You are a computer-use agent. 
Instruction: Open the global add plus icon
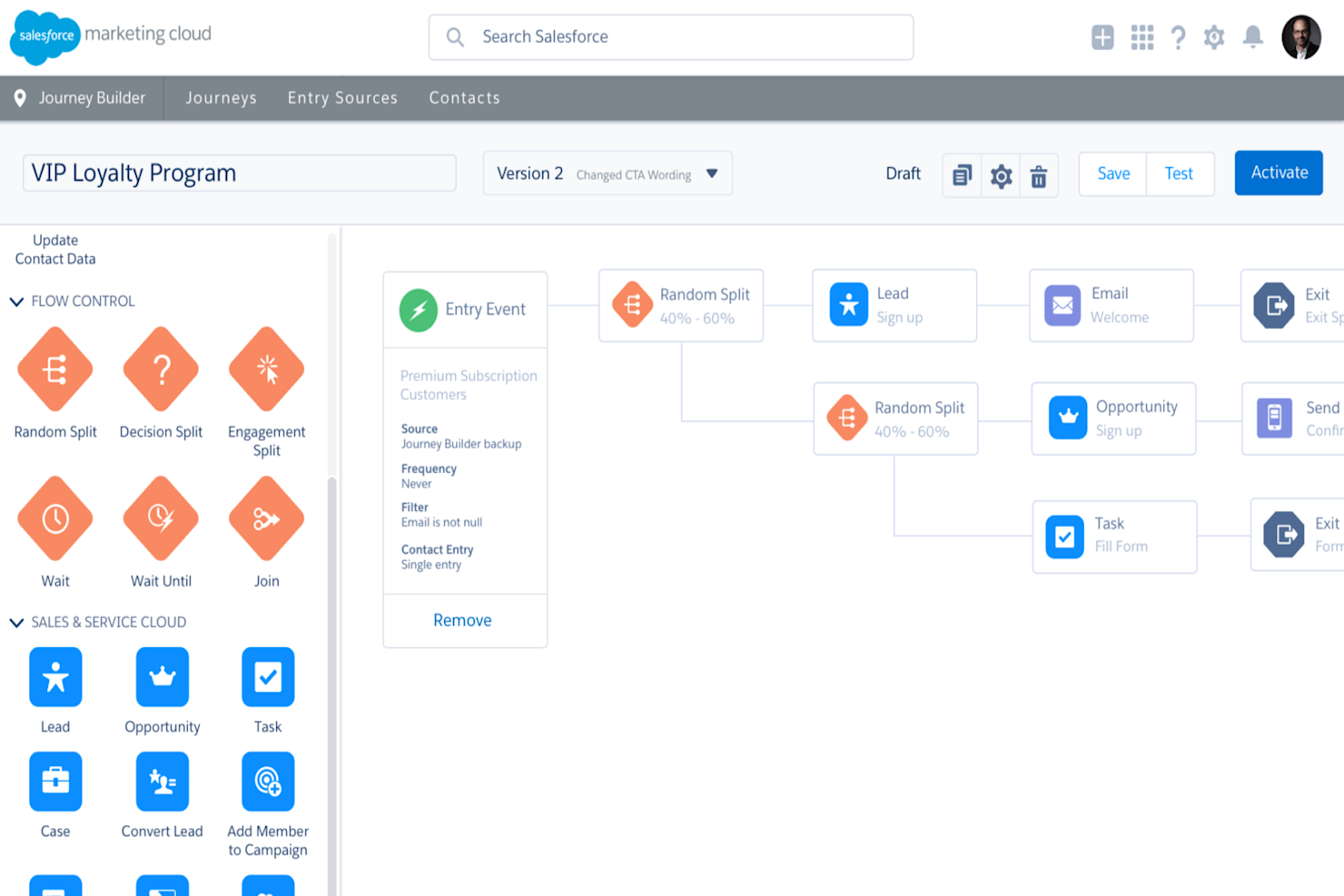[1102, 37]
